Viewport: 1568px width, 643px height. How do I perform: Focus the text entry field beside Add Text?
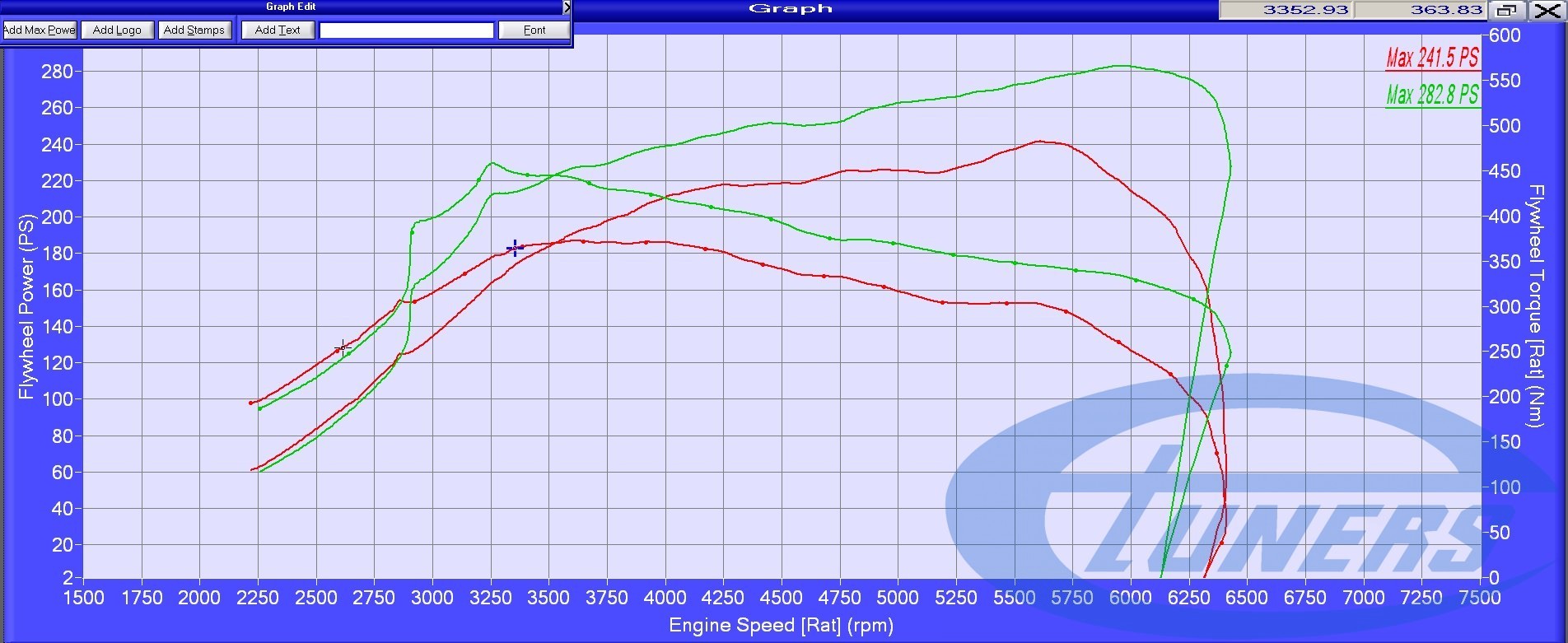(406, 30)
